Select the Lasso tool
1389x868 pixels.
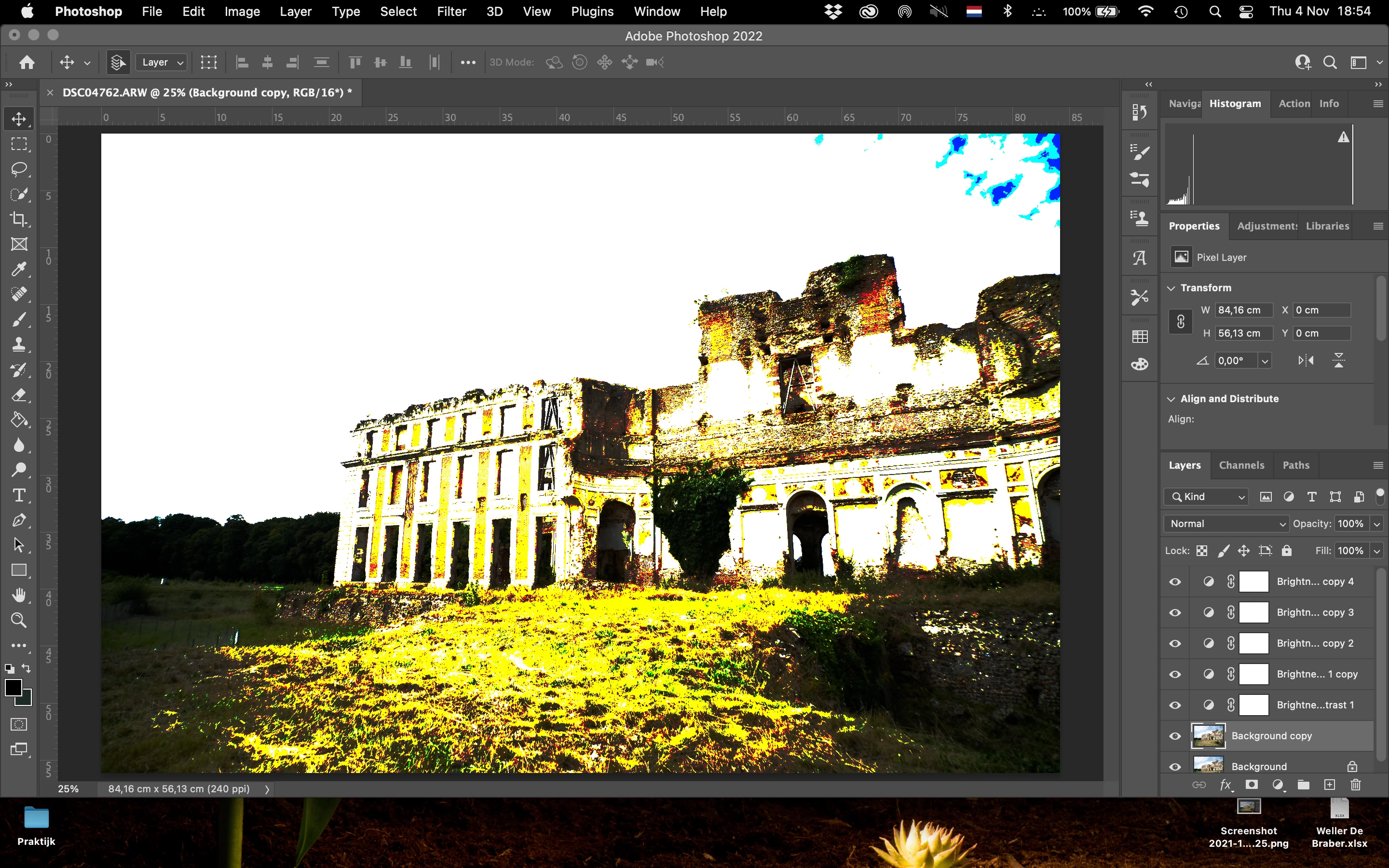click(19, 169)
